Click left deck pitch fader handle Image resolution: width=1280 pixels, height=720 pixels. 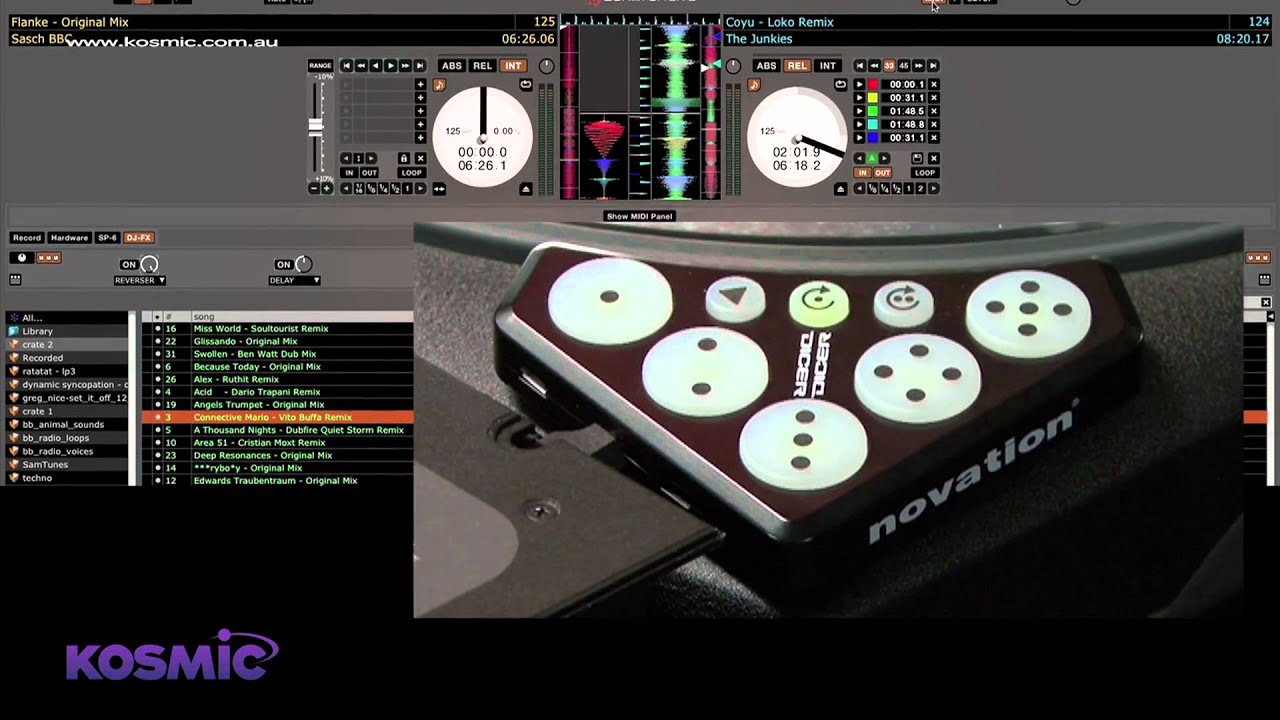point(315,127)
